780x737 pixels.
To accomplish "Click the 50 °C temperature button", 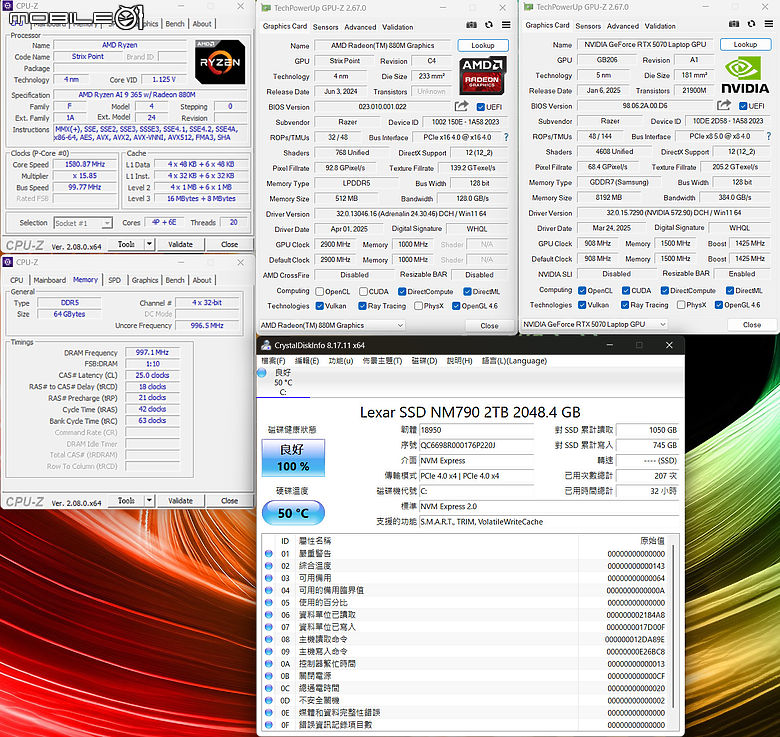I will click(x=293, y=513).
